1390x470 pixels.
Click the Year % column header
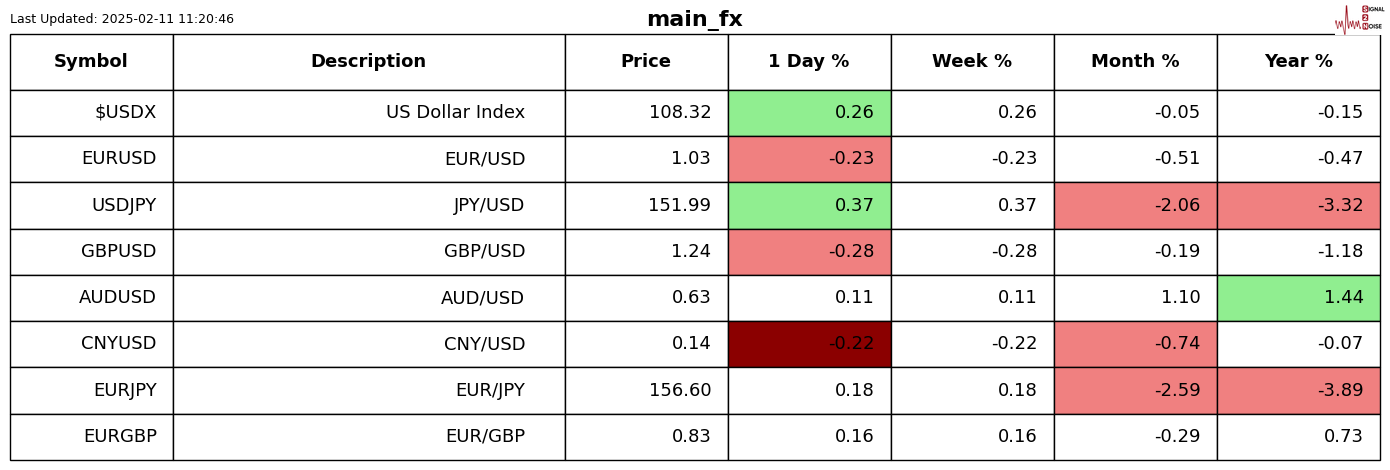(1298, 62)
